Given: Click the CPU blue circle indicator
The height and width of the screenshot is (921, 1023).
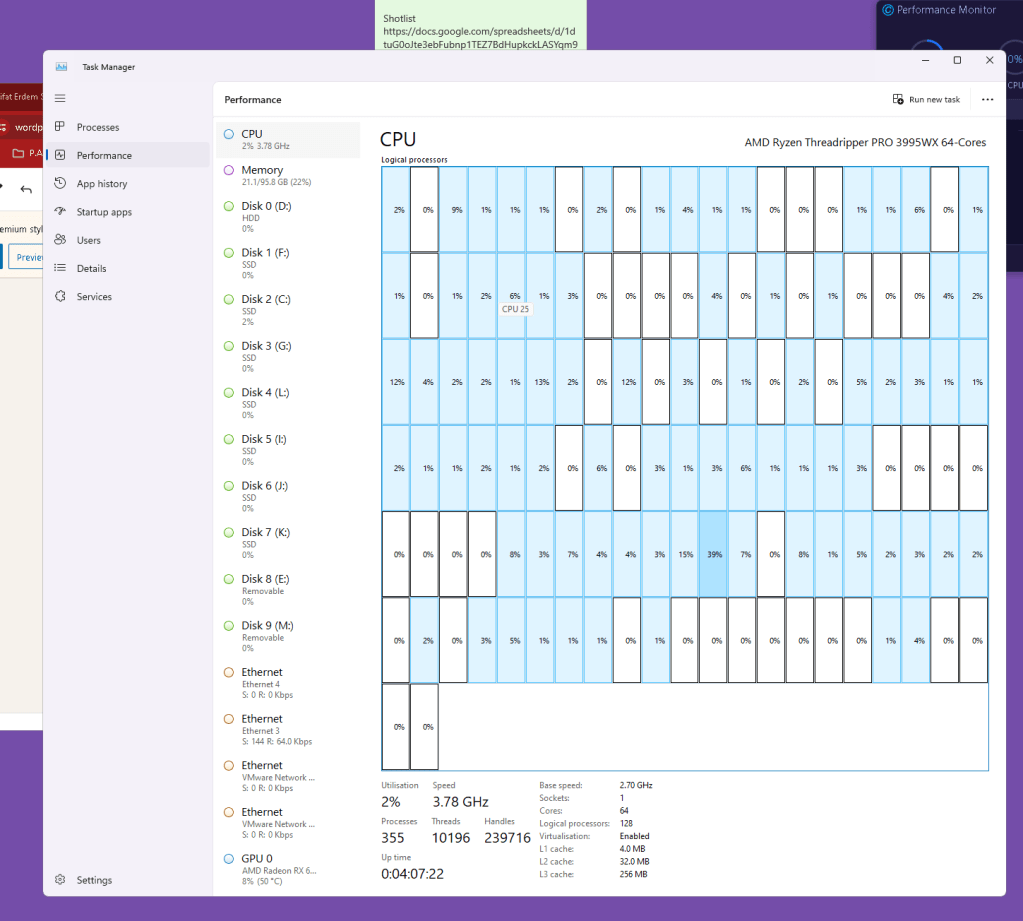Looking at the screenshot, I should tap(229, 134).
